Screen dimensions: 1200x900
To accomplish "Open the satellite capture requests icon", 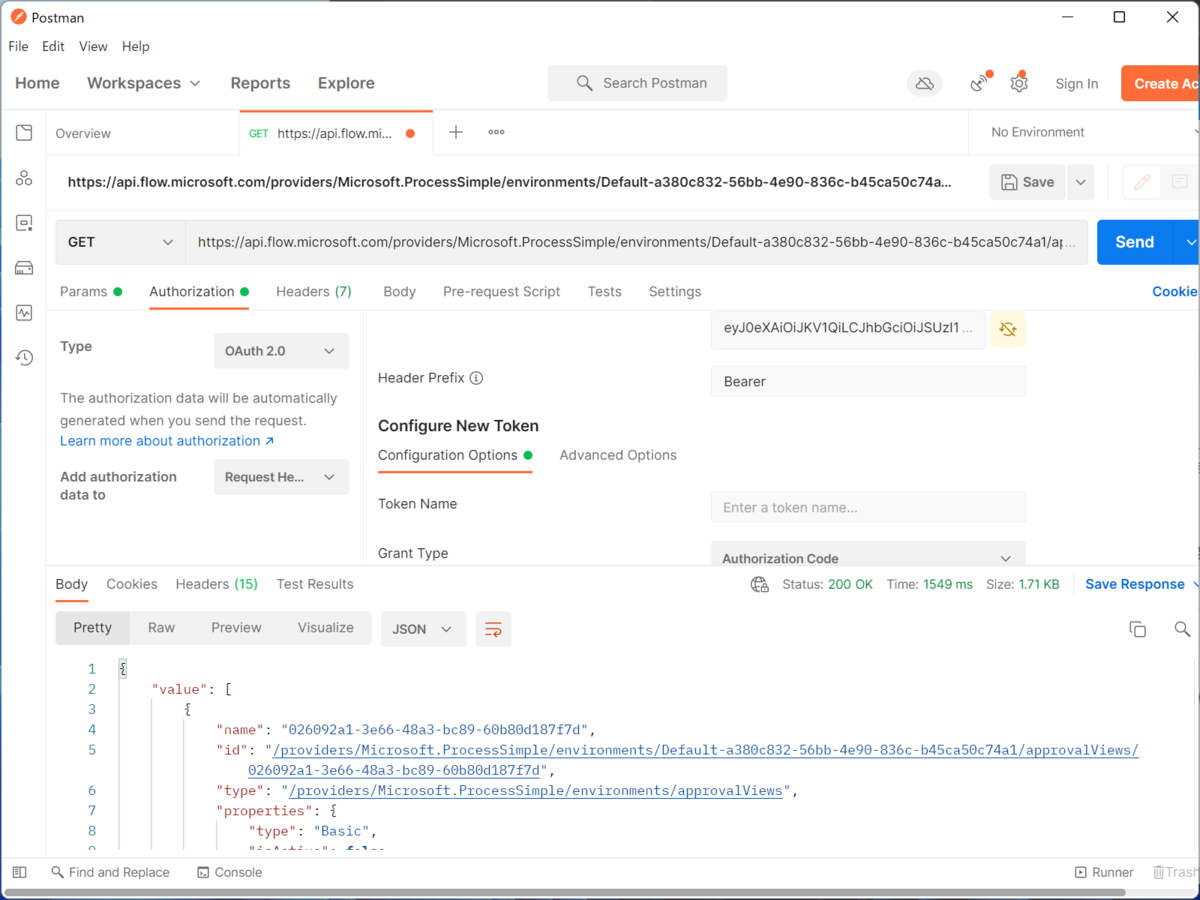I will point(980,83).
